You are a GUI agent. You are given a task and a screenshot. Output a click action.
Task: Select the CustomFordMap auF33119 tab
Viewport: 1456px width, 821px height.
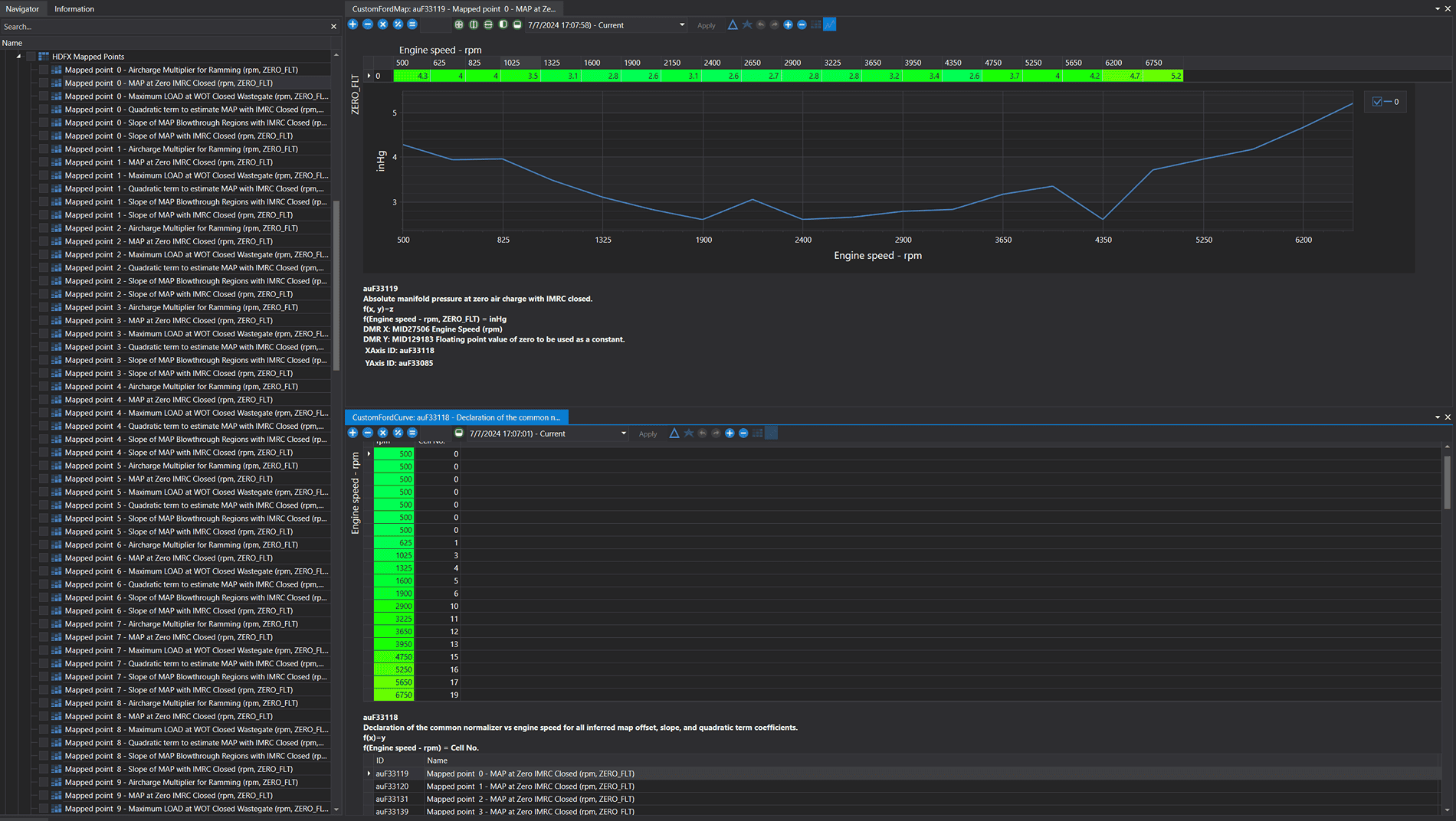tap(454, 8)
